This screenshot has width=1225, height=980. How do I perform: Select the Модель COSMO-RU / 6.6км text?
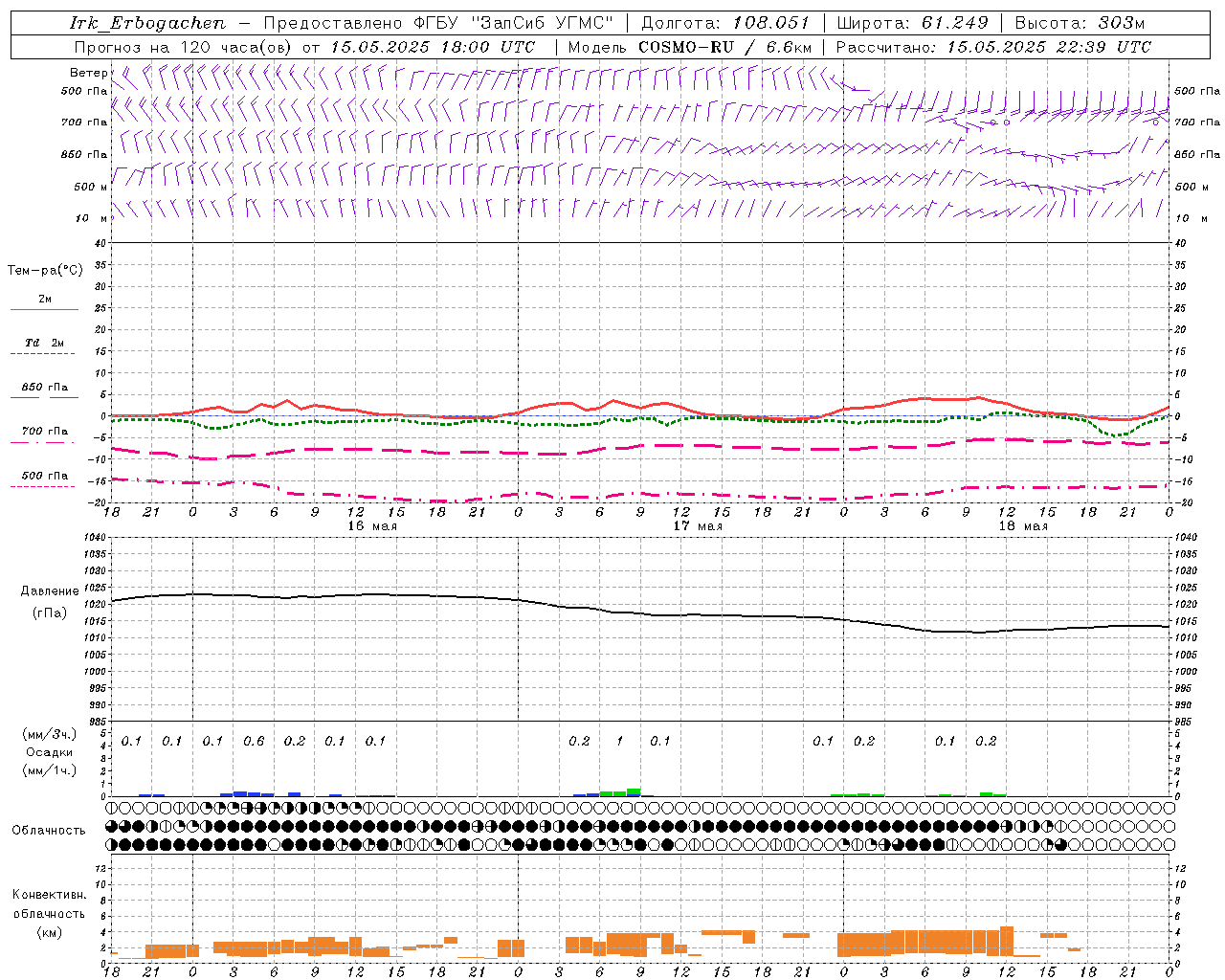point(690,47)
